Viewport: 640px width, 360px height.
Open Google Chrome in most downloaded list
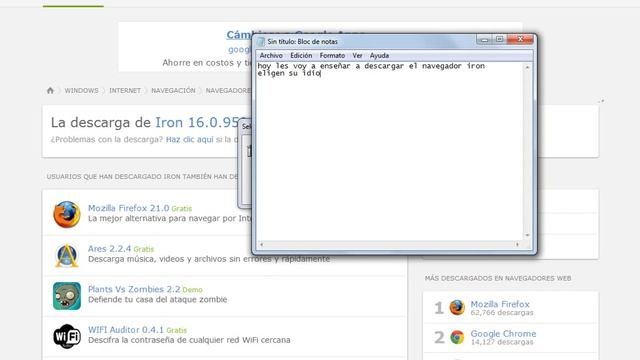503,333
